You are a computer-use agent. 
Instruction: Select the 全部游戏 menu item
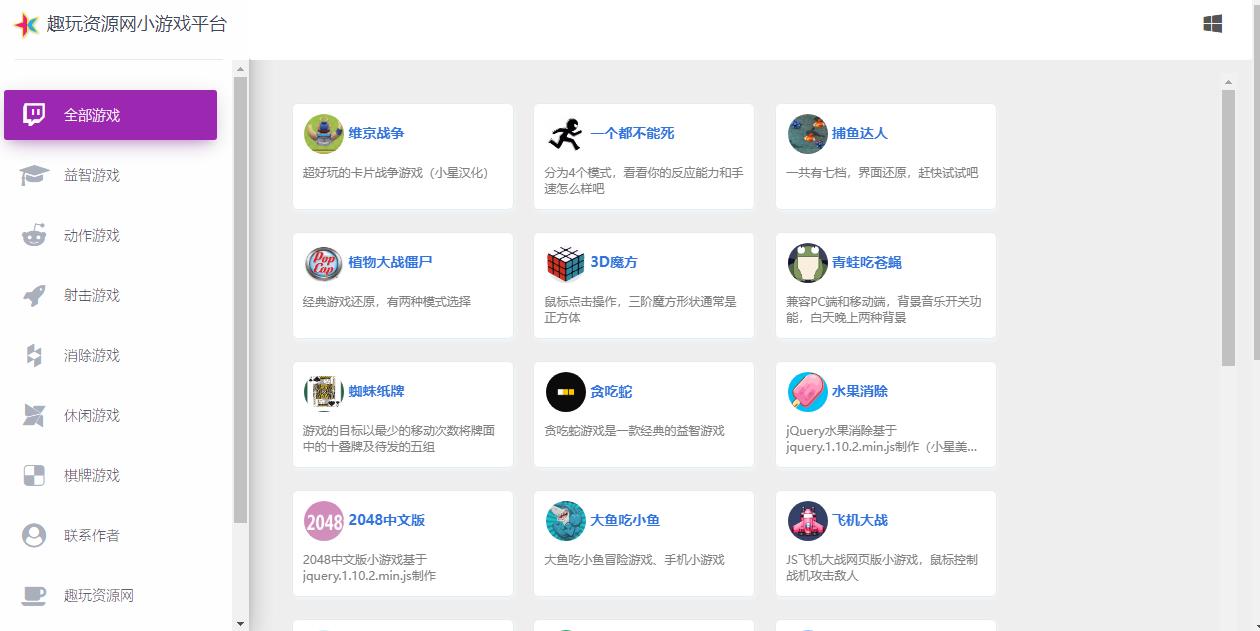click(x=110, y=115)
